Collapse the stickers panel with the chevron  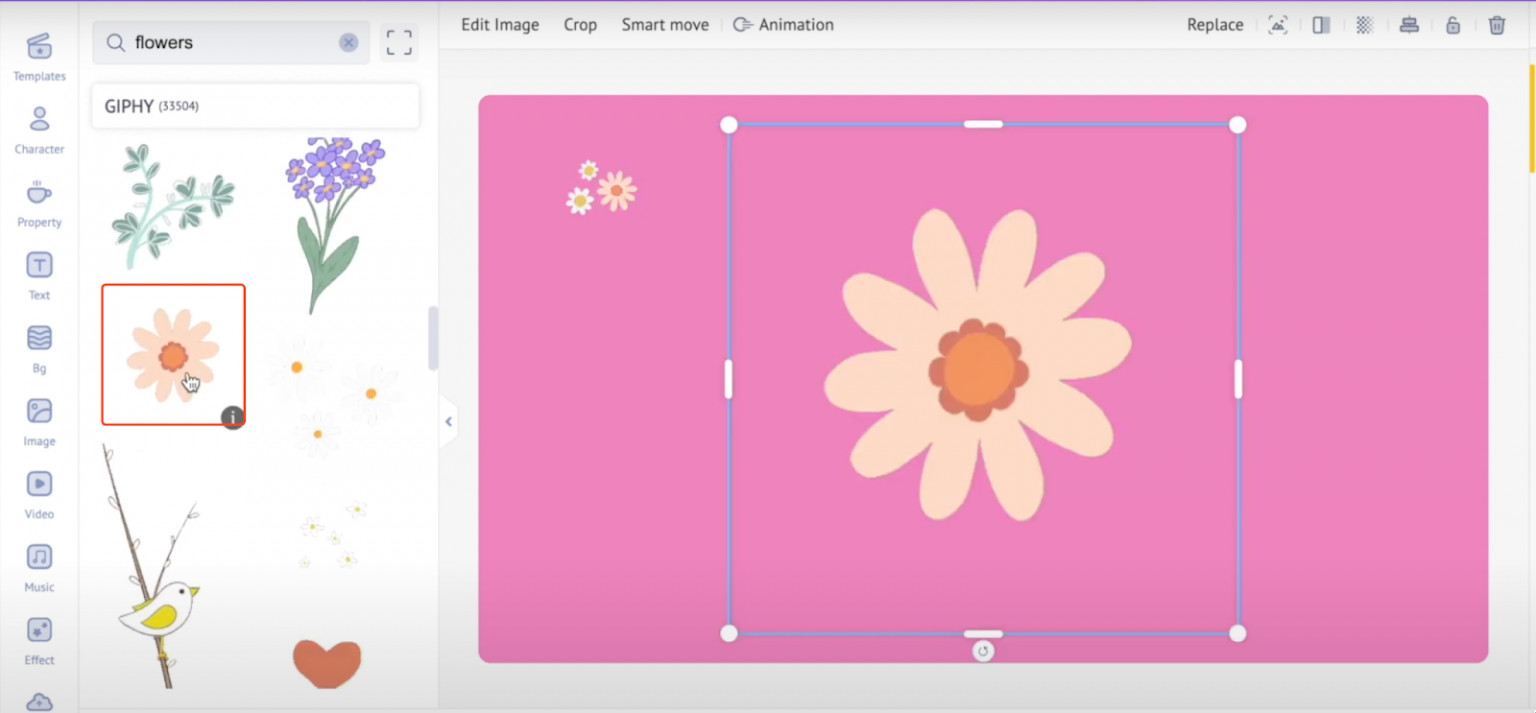[448, 421]
